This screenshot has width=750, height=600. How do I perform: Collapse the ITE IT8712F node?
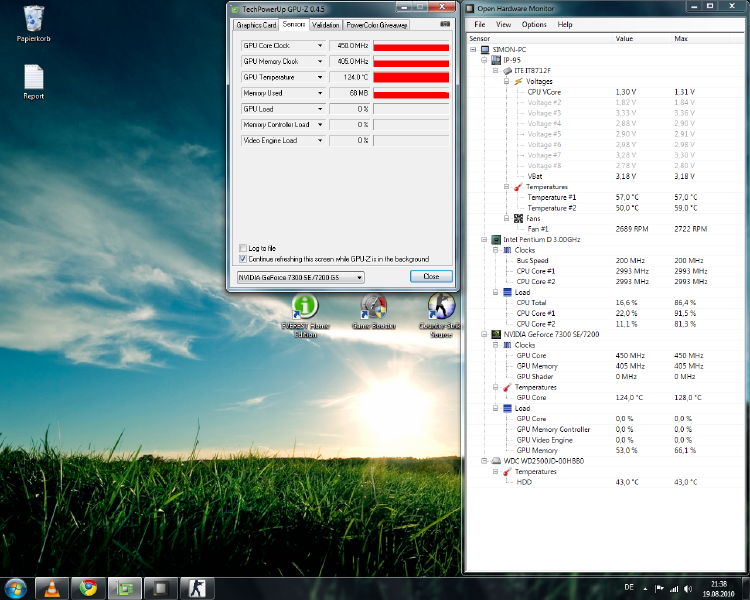[496, 70]
